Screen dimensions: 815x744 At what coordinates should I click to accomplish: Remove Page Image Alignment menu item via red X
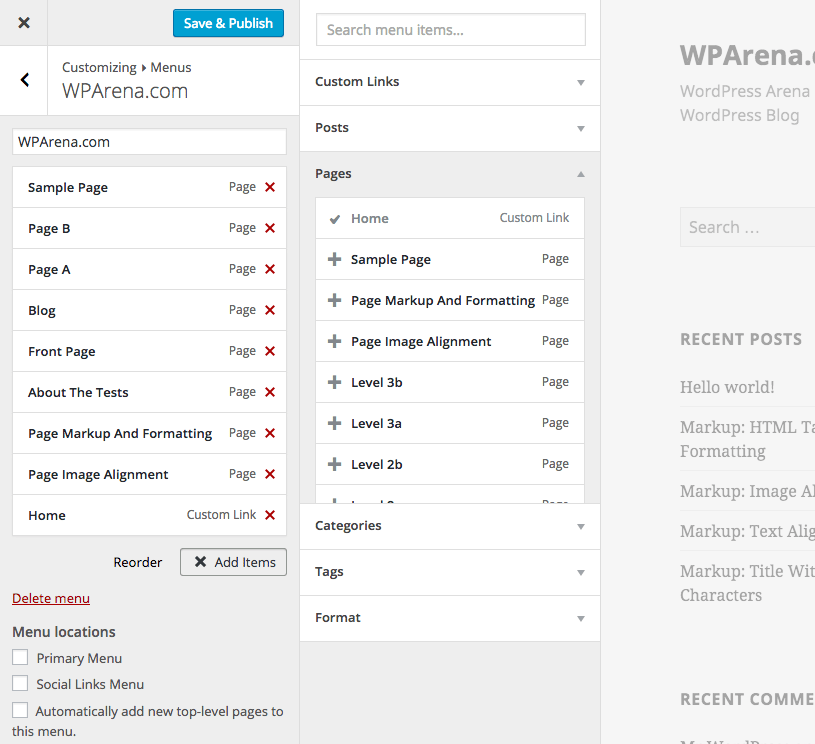pyautogui.click(x=270, y=474)
